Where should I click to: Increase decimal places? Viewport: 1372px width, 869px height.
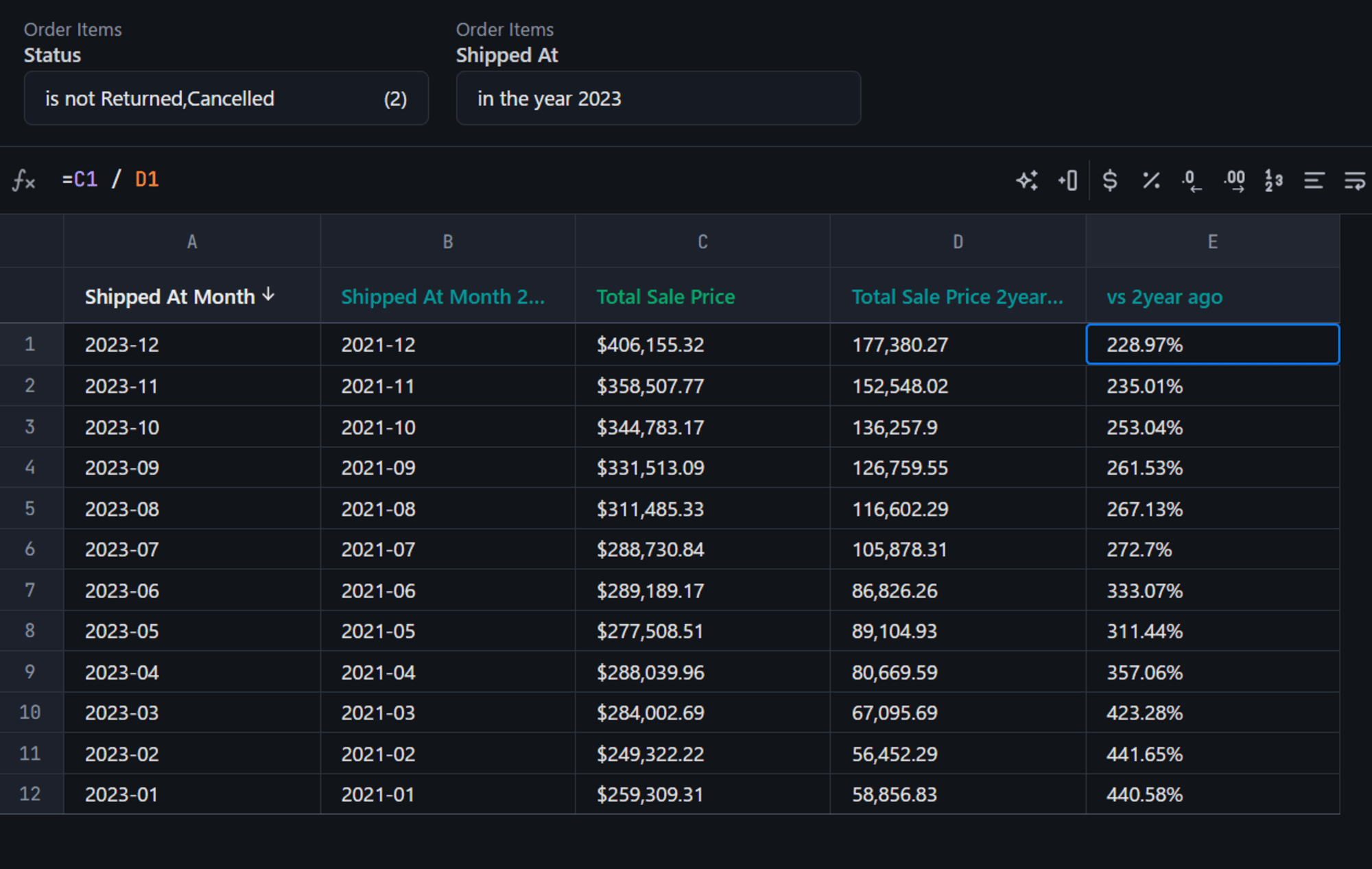[1234, 180]
